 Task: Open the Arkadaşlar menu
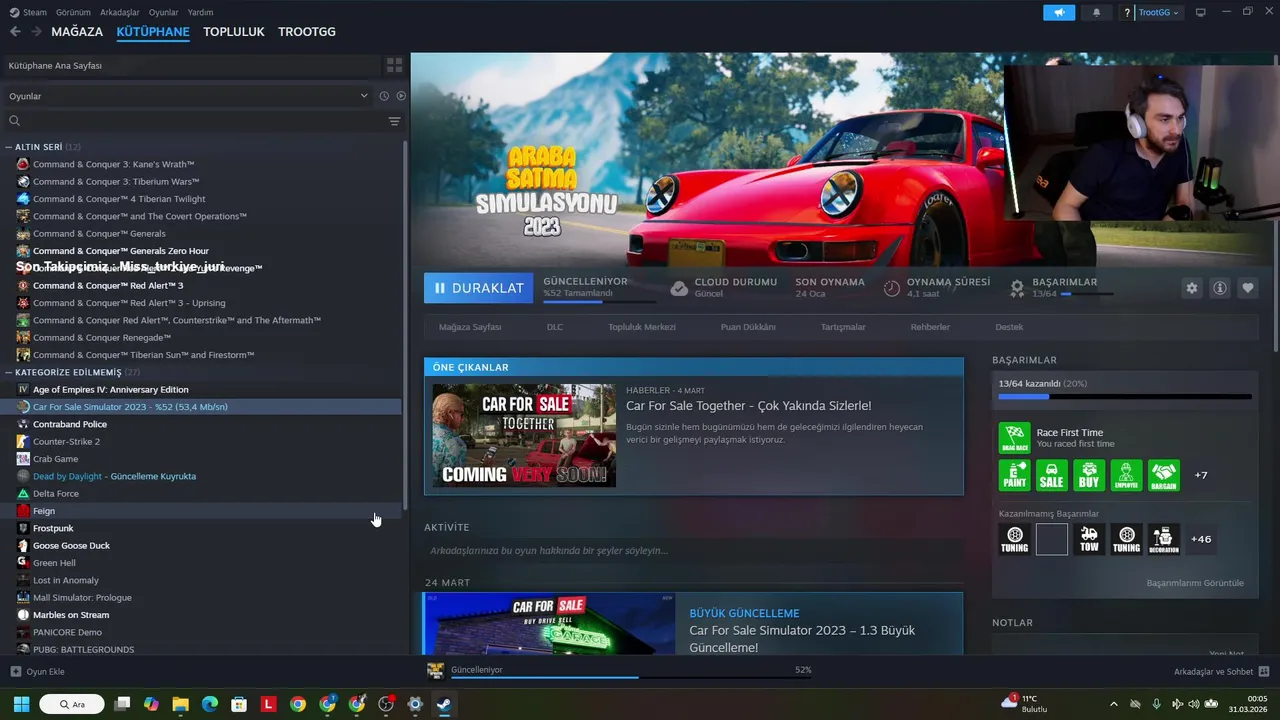click(120, 12)
